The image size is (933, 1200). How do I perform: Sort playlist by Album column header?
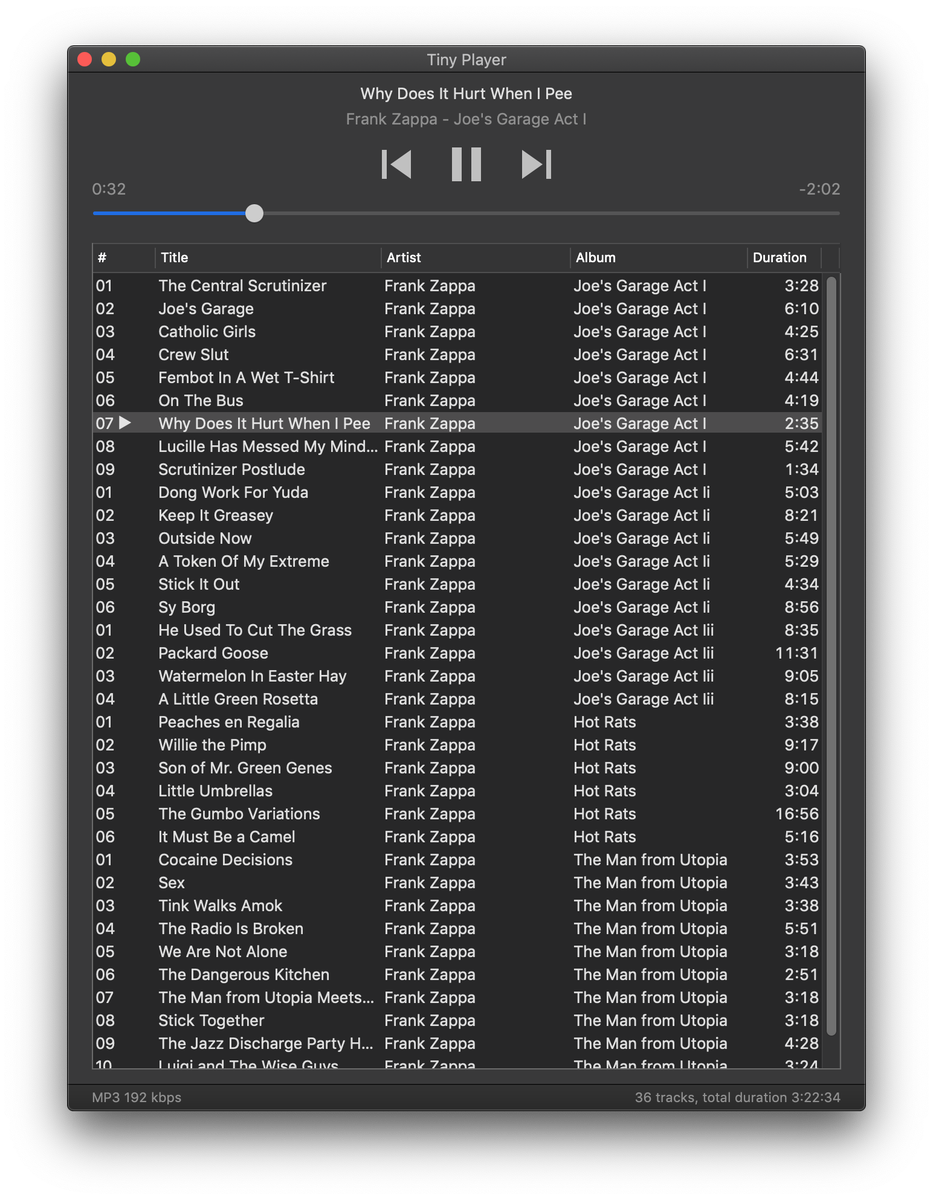[x=659, y=258]
